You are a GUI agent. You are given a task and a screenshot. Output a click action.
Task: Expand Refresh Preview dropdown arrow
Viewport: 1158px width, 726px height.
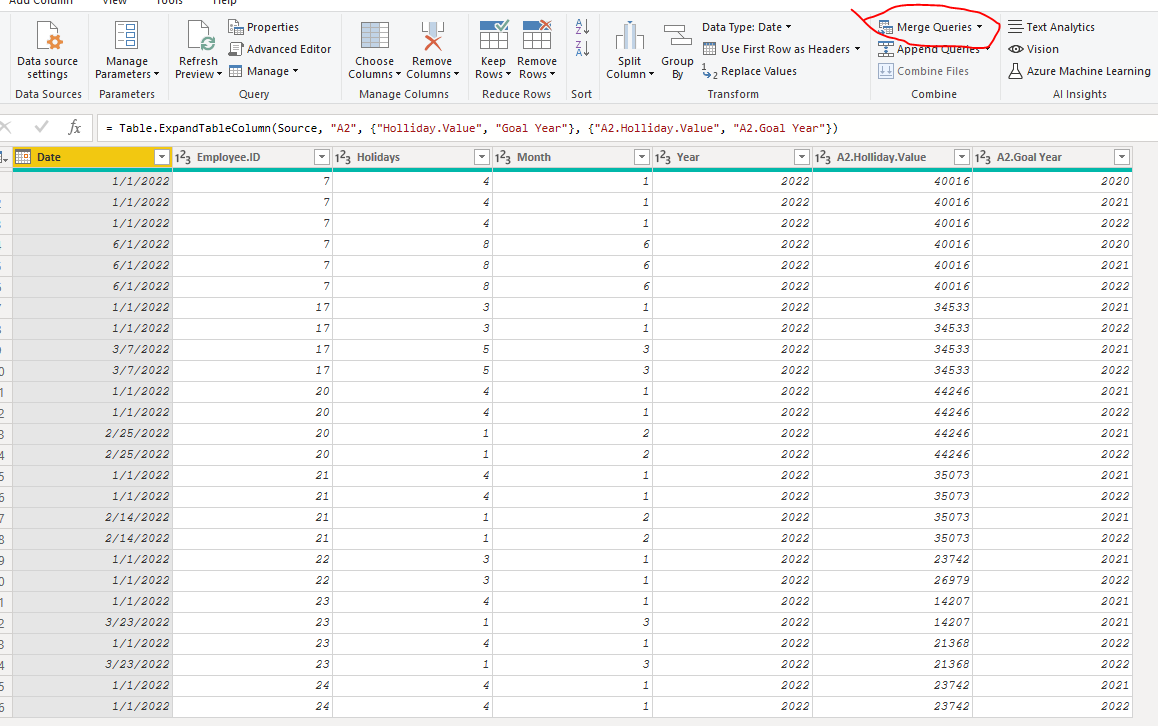219,75
